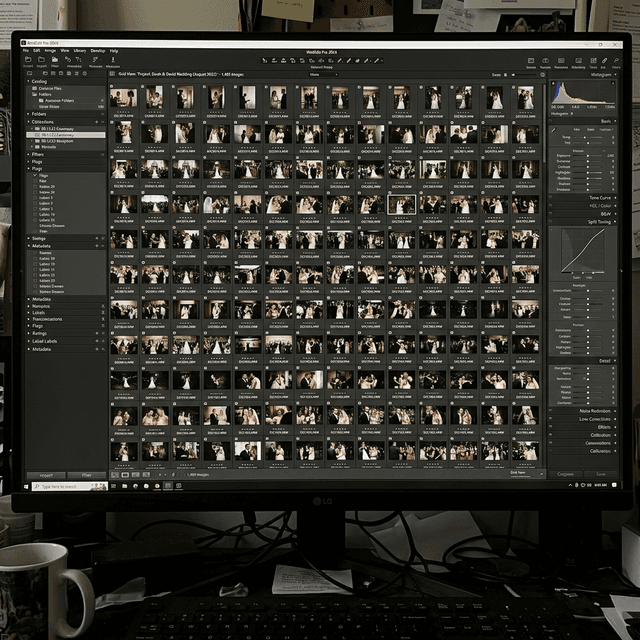Switch to Grid view icon in bottom toolbar
The height and width of the screenshot is (640, 640).
coord(116,475)
